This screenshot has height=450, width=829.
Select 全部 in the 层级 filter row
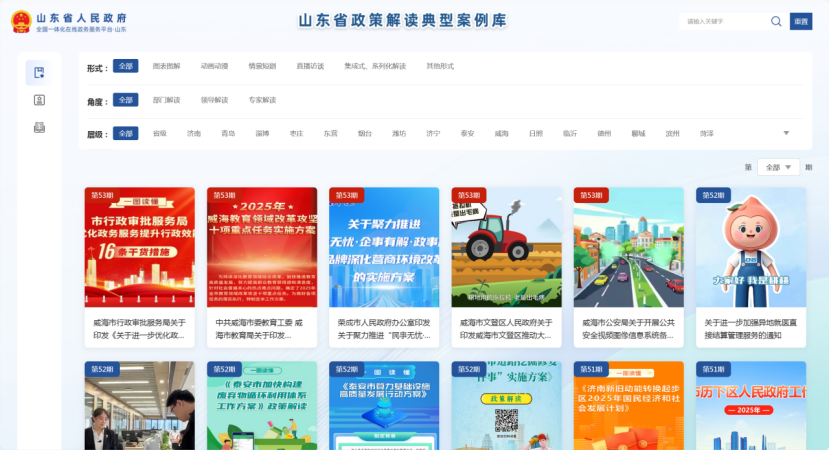[125, 133]
